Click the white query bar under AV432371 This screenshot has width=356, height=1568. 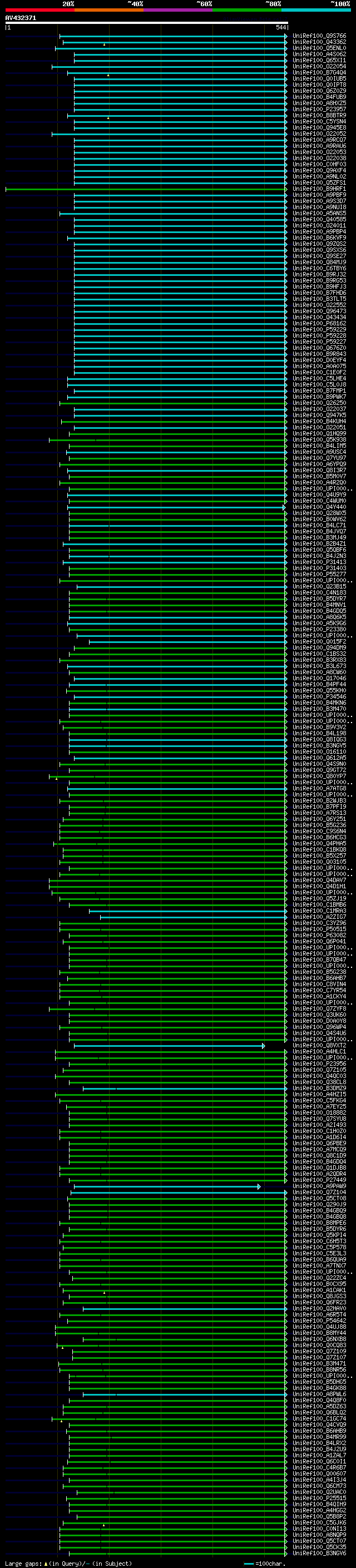[147, 22]
